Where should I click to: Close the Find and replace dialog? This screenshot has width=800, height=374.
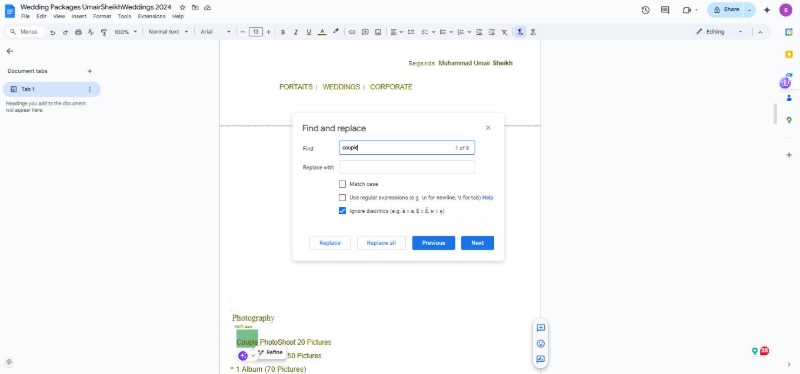(488, 128)
